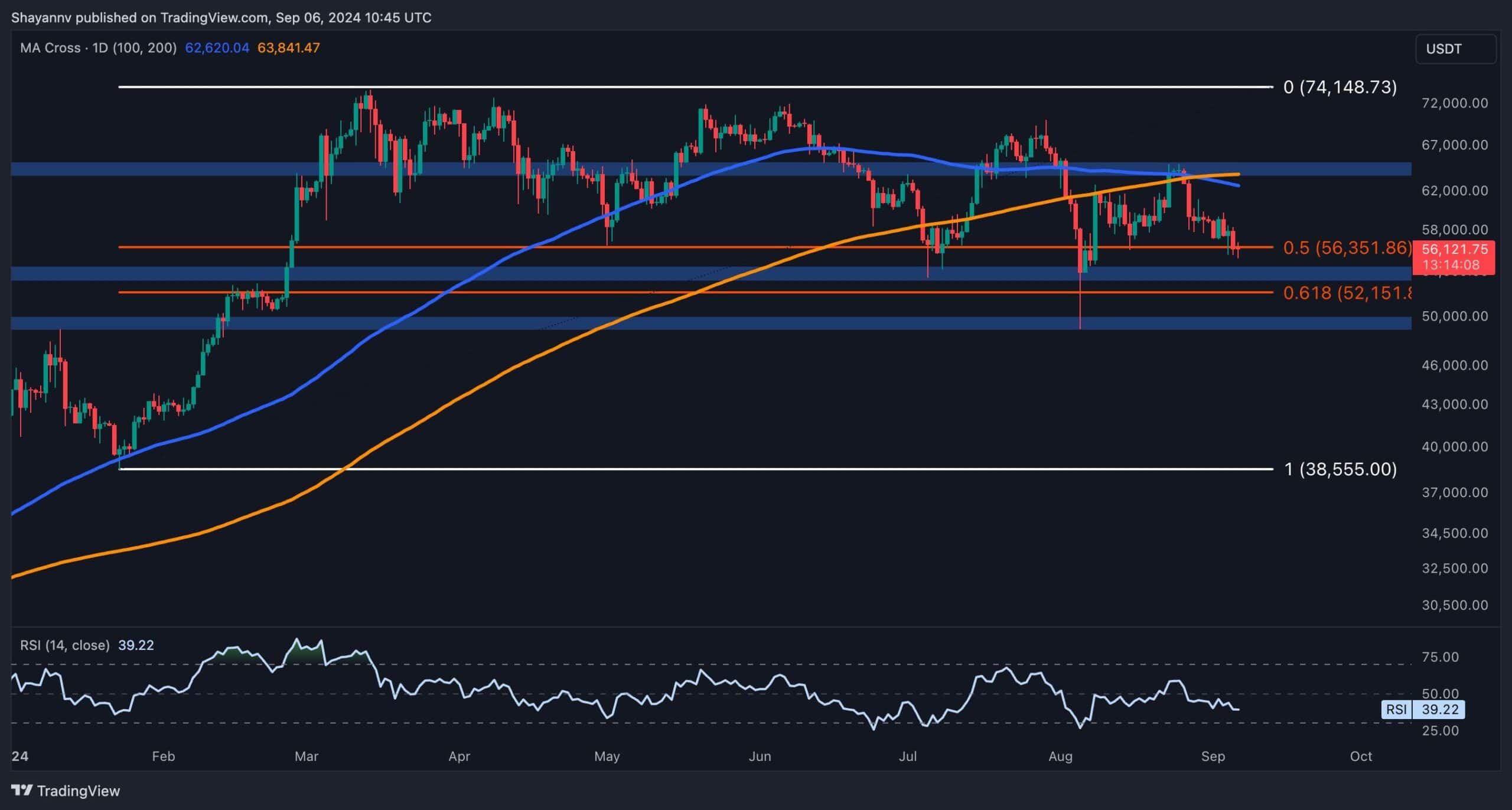This screenshot has height=810, width=1512.
Task: Click the 200 MA value 63,841.47
Action: 288,48
